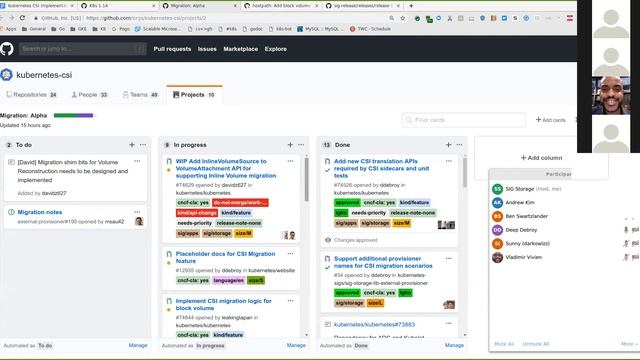The height and width of the screenshot is (360, 640).
Task: Click the Add cards button
Action: 551,120
